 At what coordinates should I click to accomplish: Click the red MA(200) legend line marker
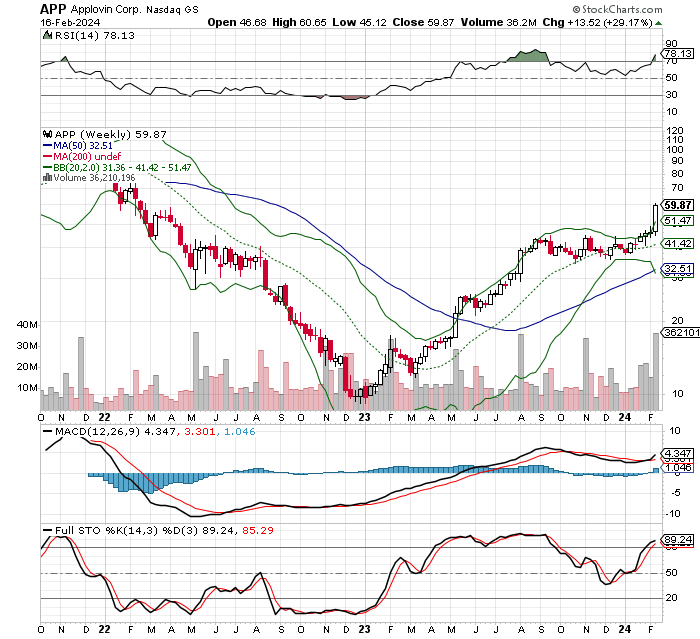47,156
